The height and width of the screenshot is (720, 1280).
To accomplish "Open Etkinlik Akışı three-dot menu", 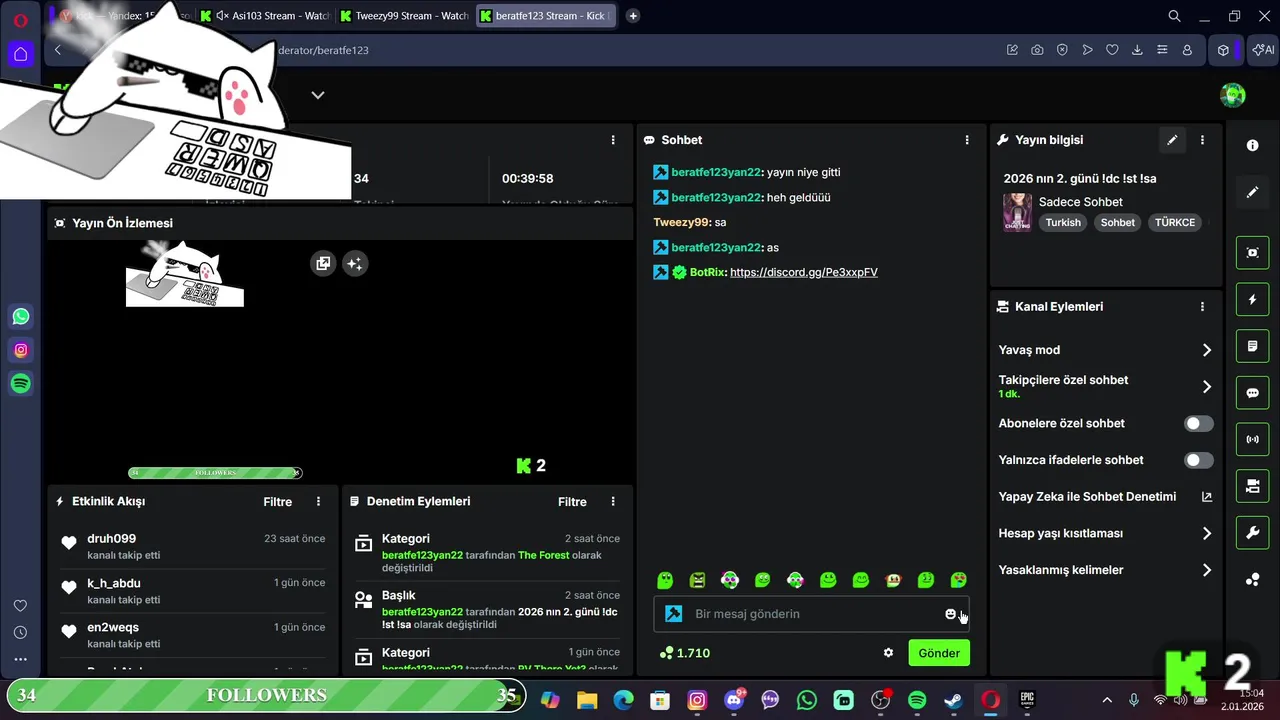I will pos(319,502).
